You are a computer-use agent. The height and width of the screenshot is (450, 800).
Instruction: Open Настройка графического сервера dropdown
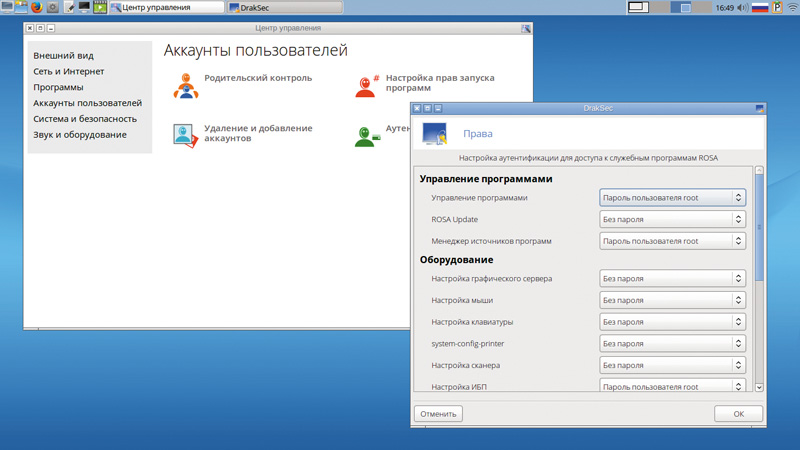tap(672, 279)
